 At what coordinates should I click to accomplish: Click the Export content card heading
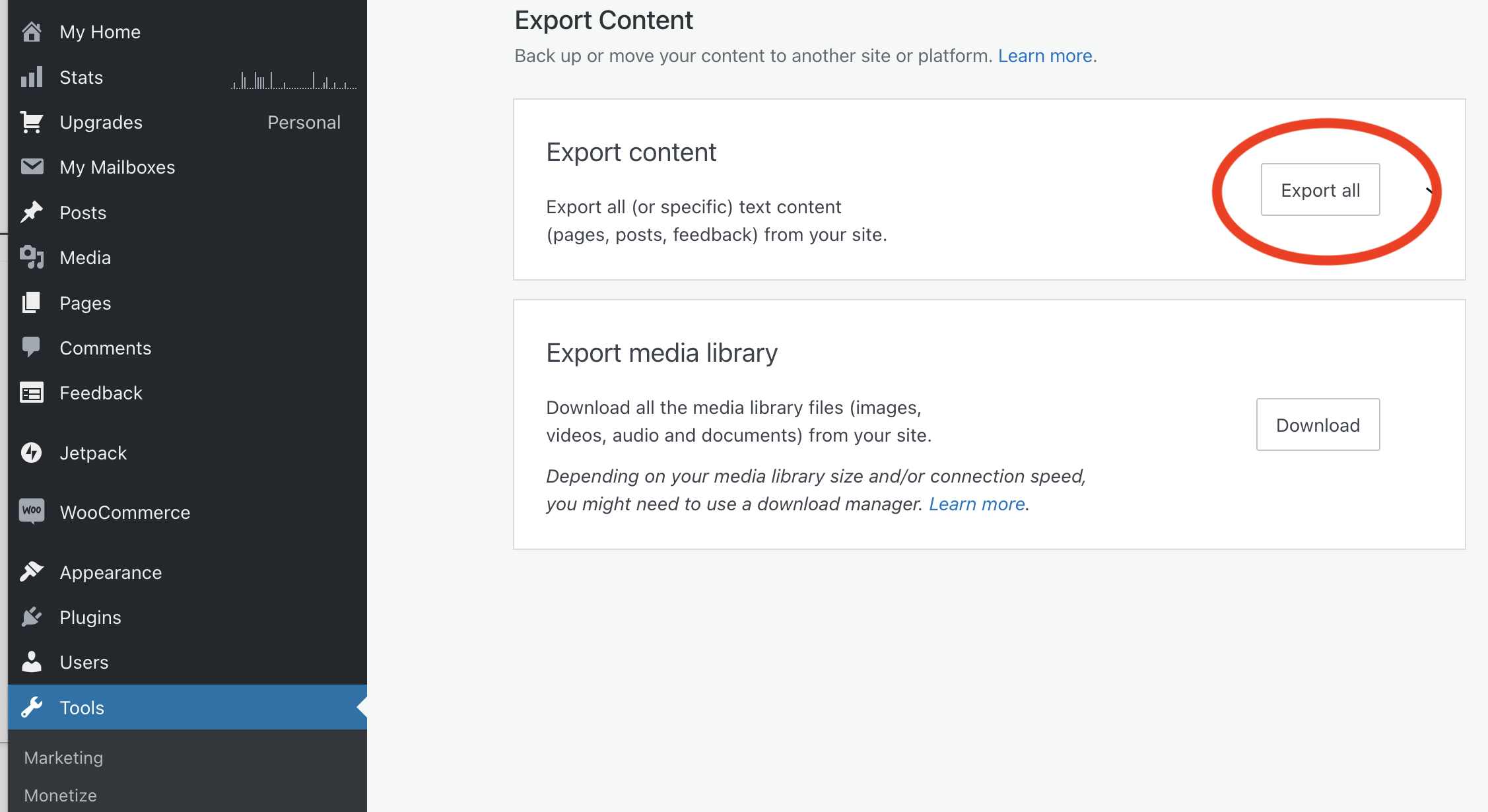[x=631, y=152]
